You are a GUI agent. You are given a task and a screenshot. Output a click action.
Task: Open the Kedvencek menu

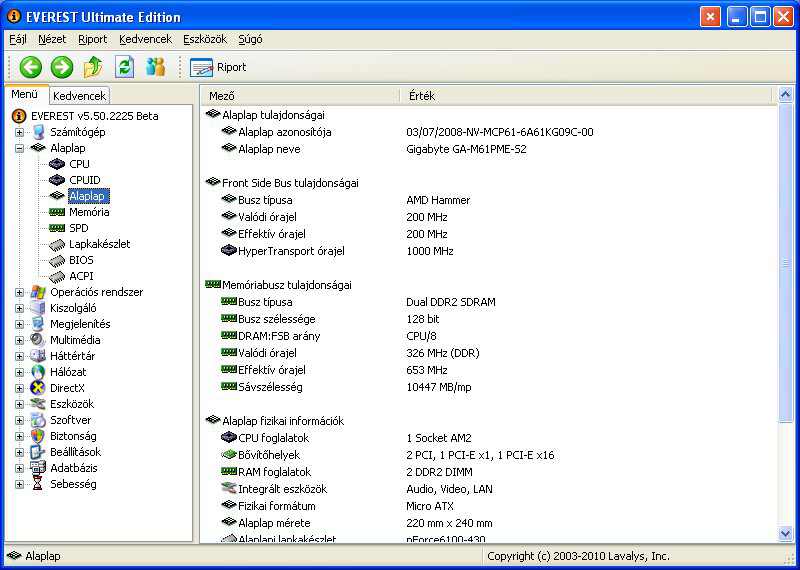click(x=145, y=39)
